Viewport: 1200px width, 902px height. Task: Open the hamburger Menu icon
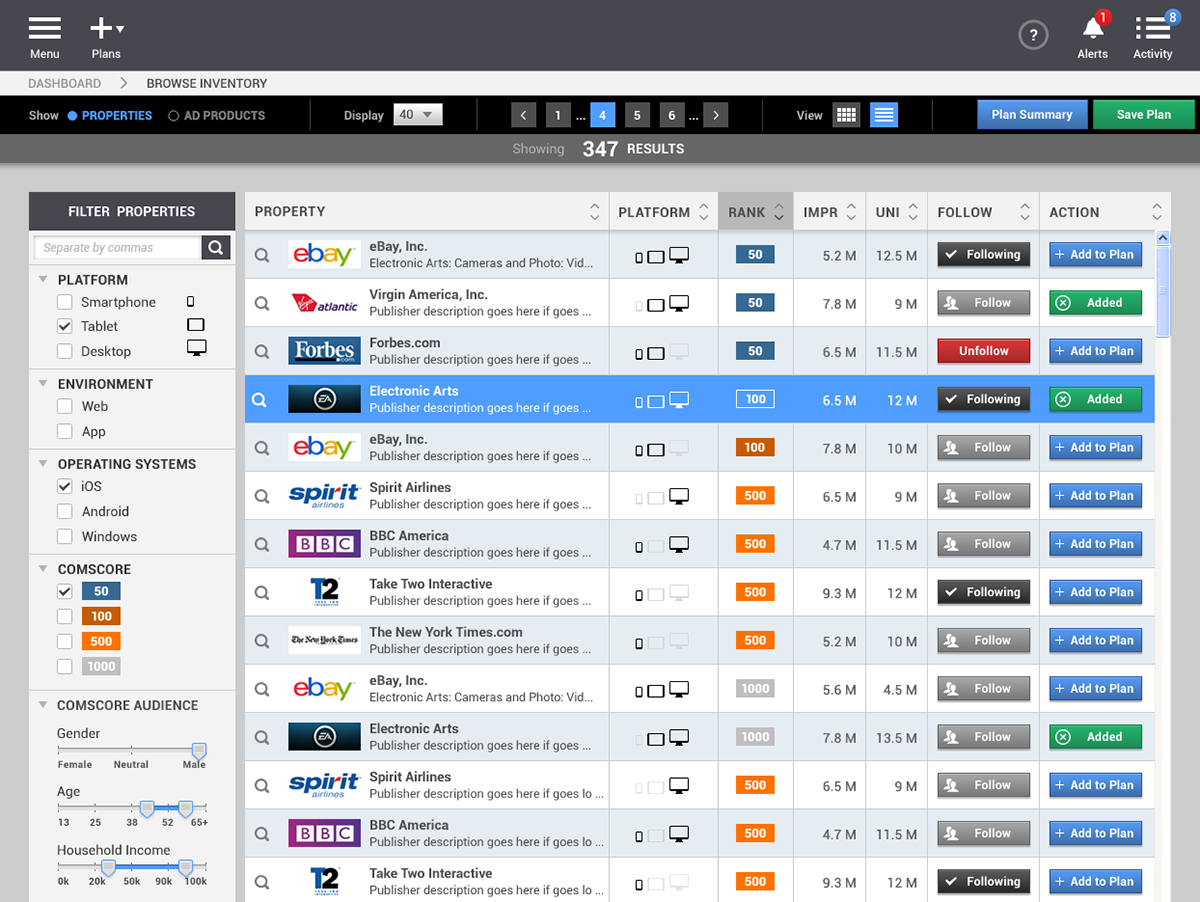pos(45,29)
